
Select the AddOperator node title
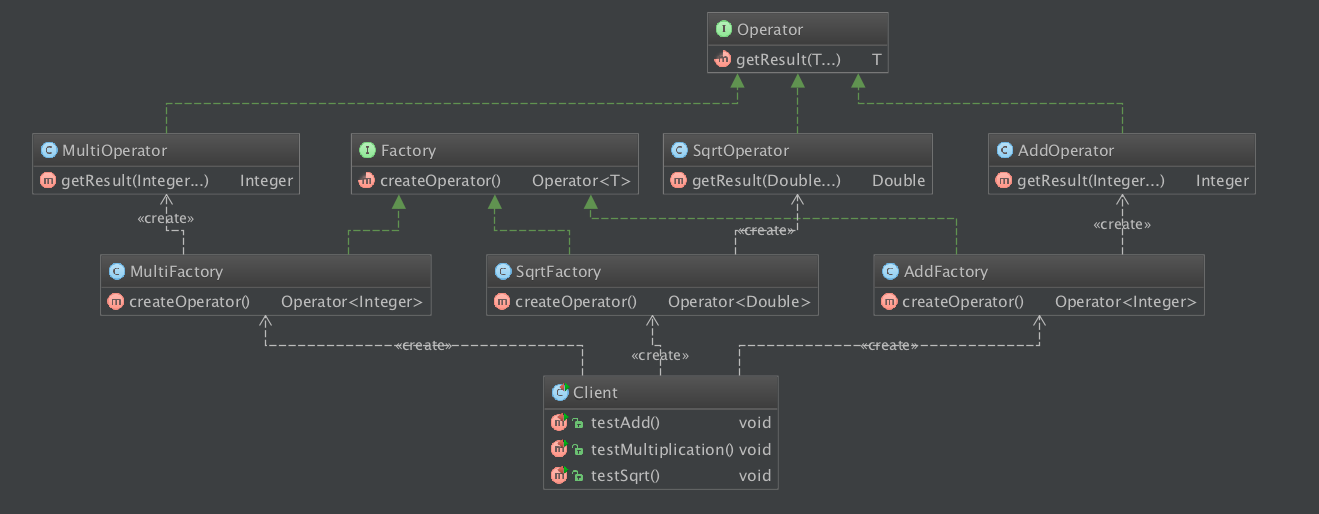pyautogui.click(x=1064, y=150)
